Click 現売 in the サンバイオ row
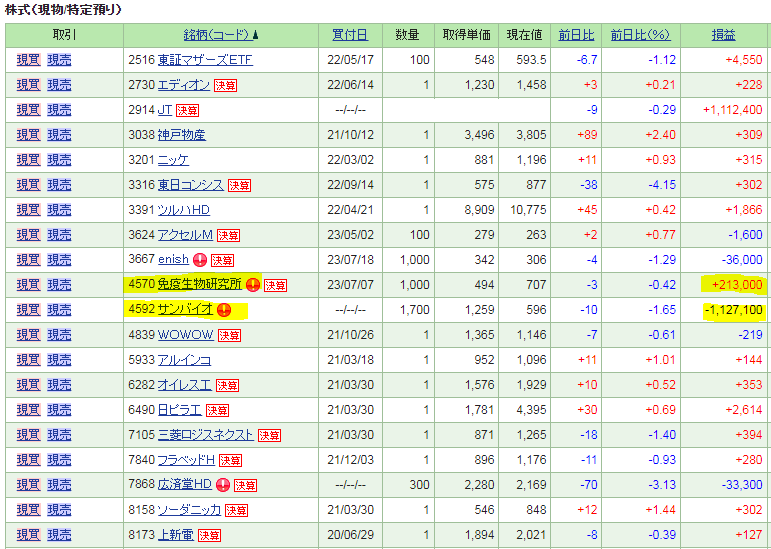 click(x=59, y=310)
